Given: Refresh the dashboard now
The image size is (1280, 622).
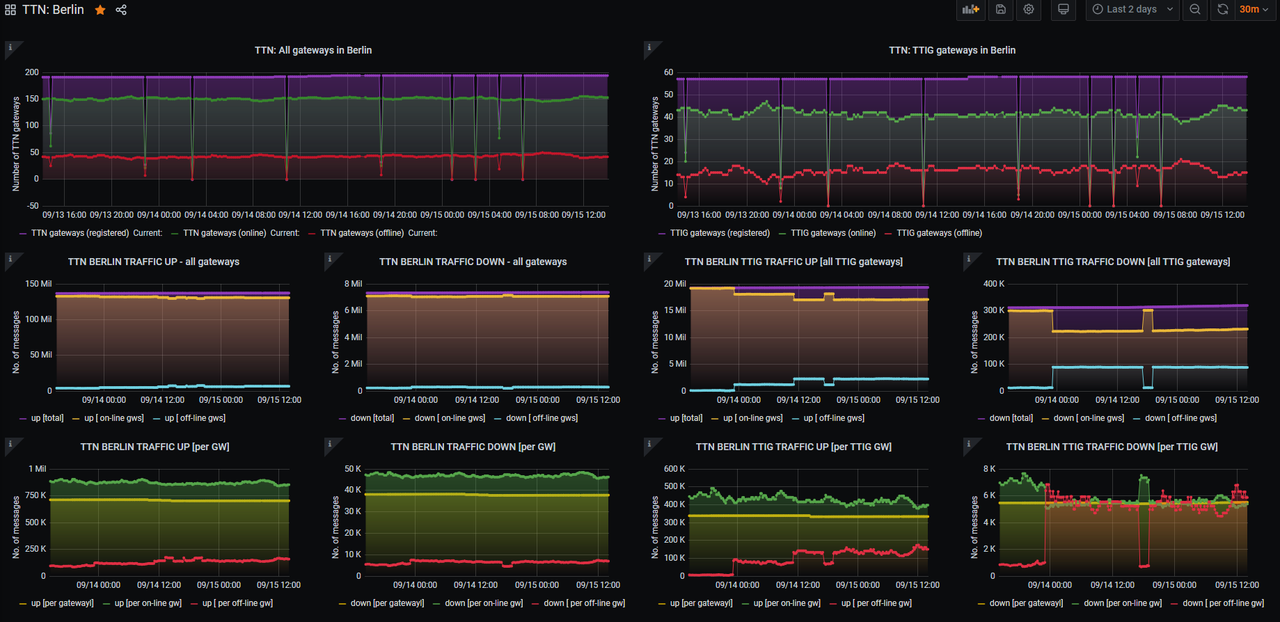Looking at the screenshot, I should [x=1222, y=10].
